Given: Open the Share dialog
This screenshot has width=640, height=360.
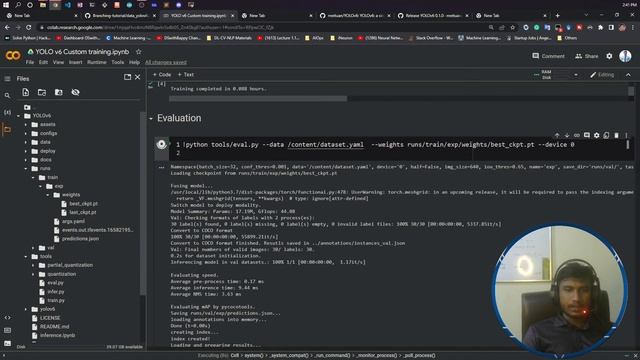Looking at the screenshot, I should [x=587, y=56].
